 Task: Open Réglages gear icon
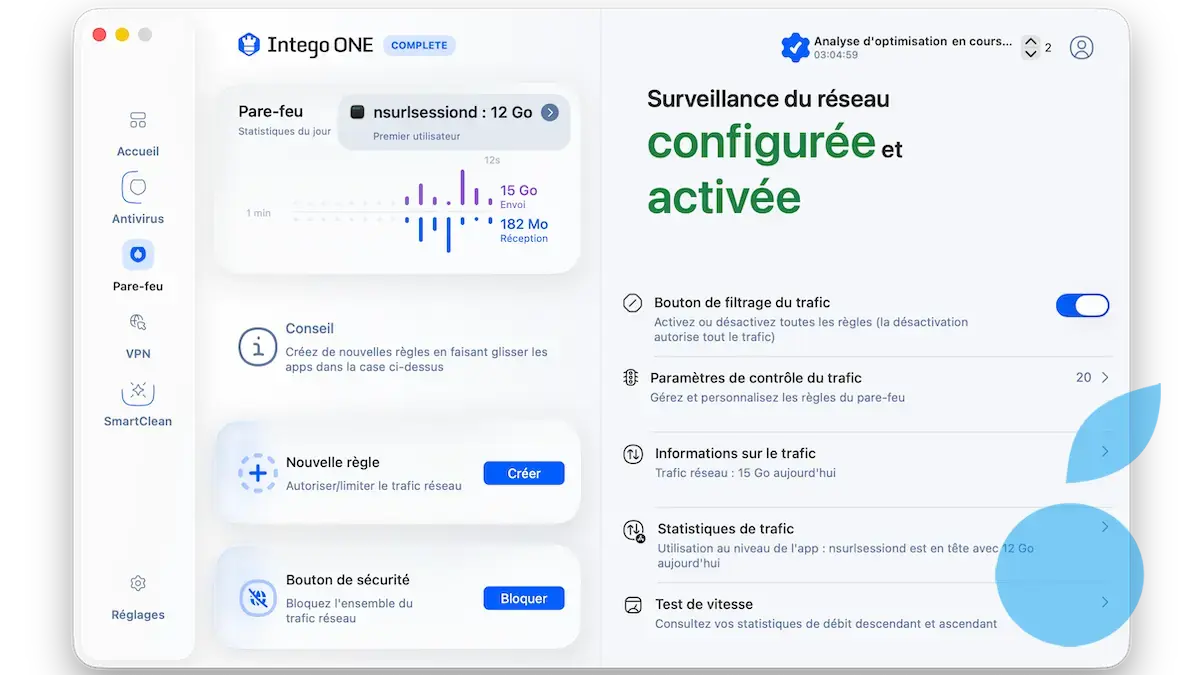138,583
